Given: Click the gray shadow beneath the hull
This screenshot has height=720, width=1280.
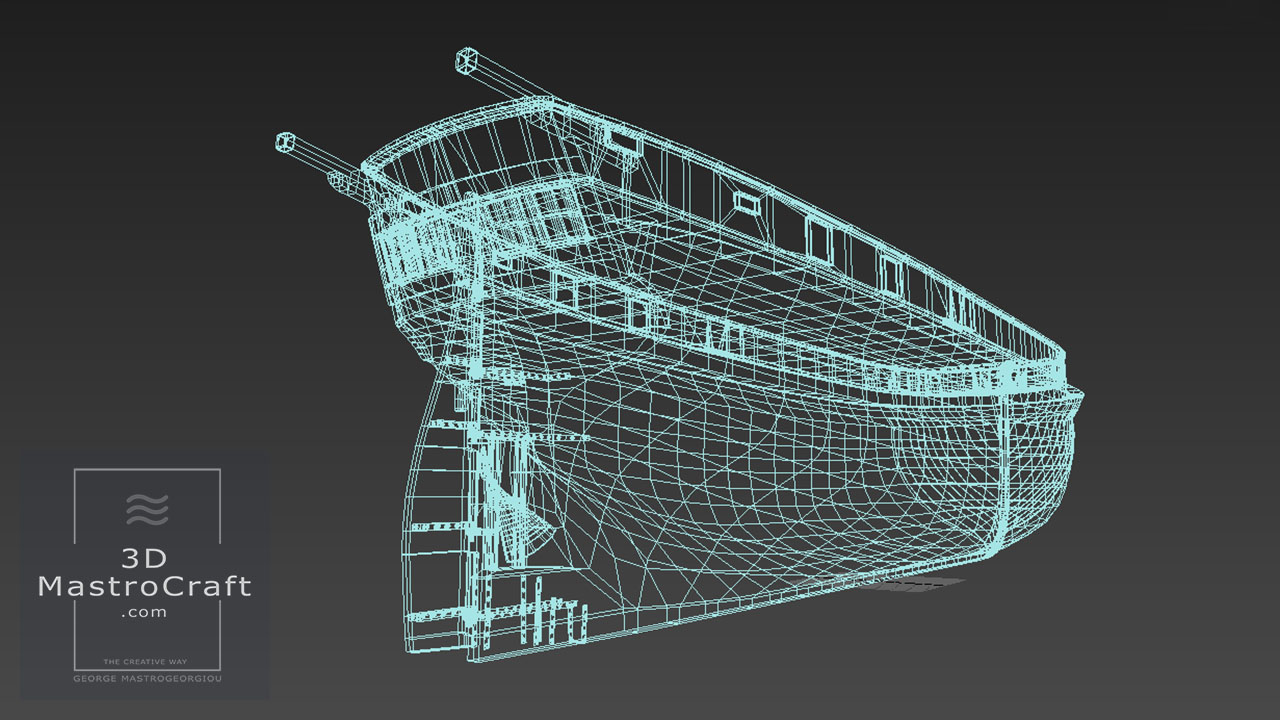Looking at the screenshot, I should [915, 584].
